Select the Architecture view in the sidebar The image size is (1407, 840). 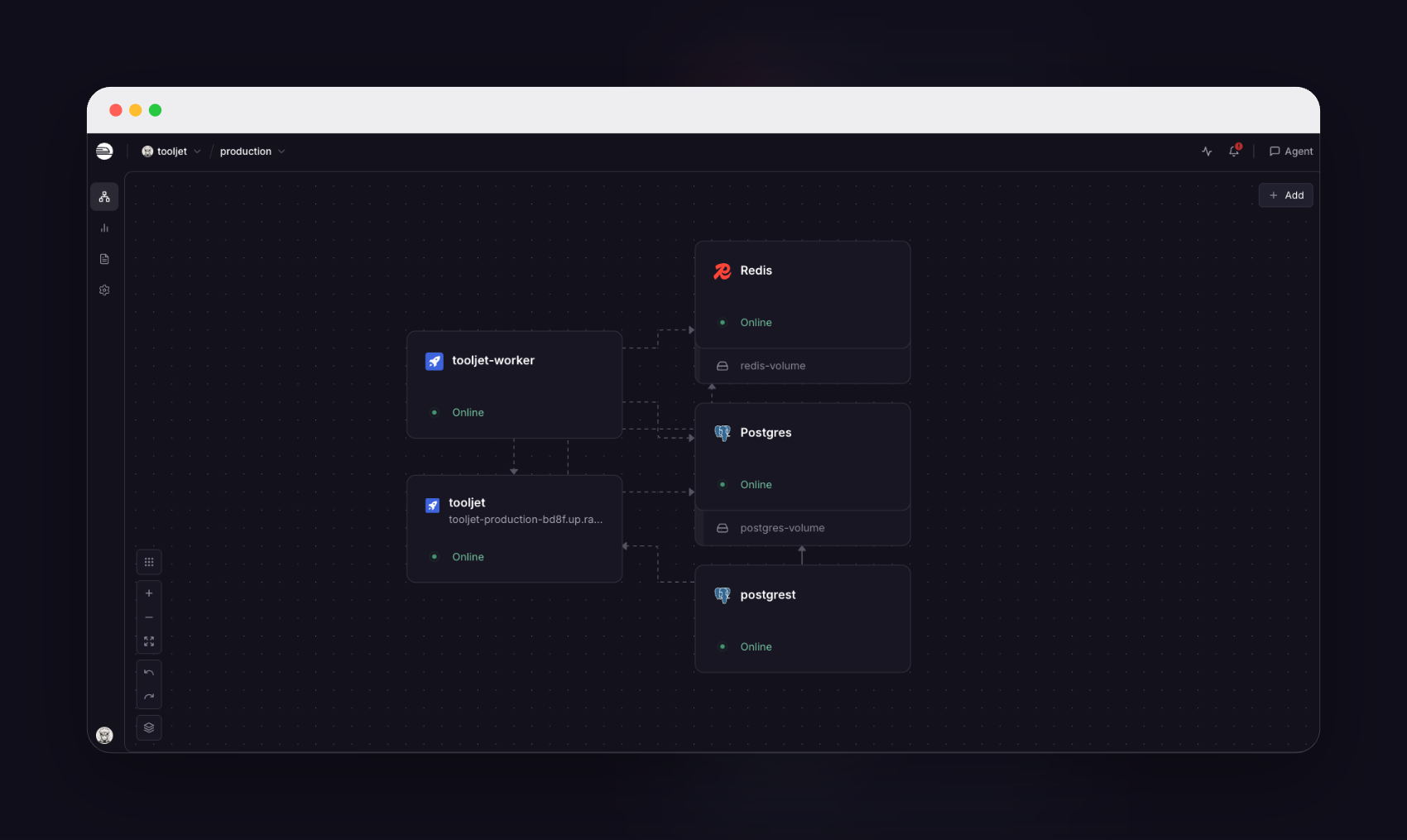tap(104, 197)
